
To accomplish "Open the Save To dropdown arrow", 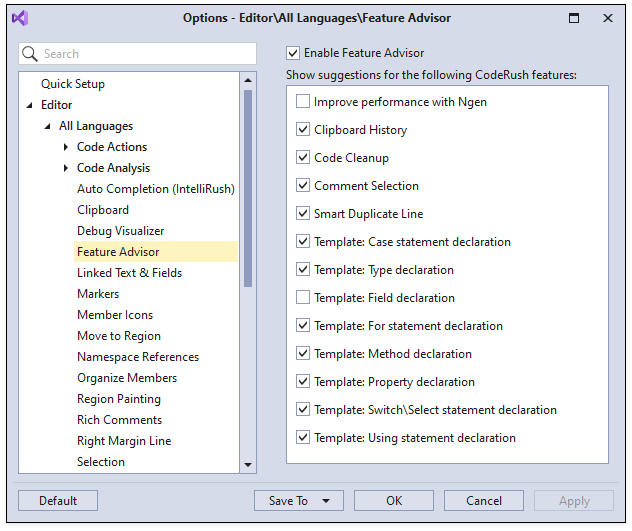I will pyautogui.click(x=326, y=501).
